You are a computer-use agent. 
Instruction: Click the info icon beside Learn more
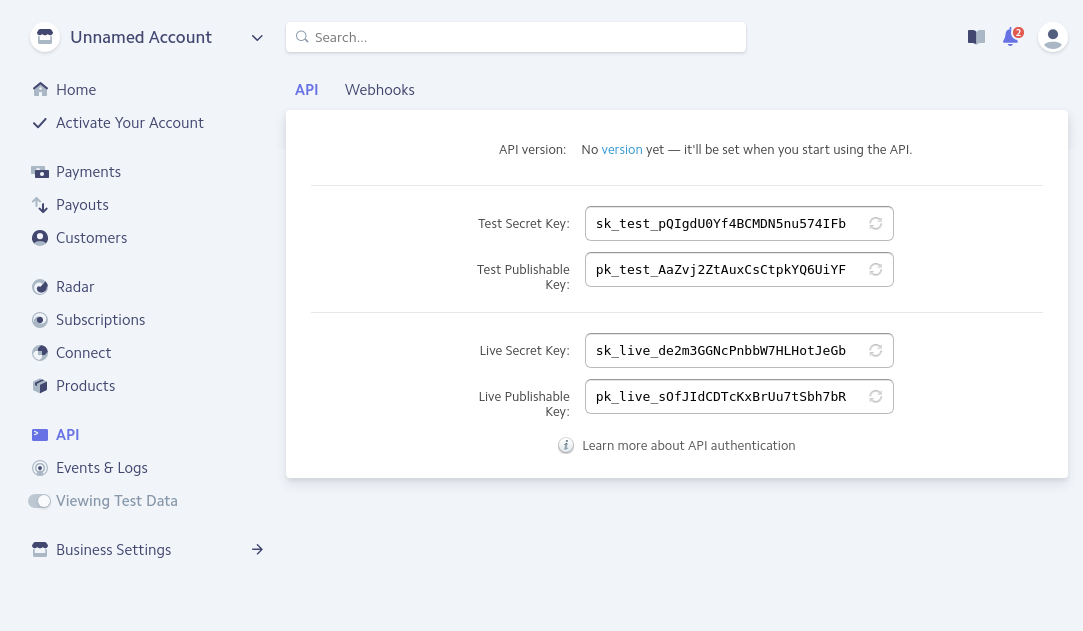tap(566, 446)
